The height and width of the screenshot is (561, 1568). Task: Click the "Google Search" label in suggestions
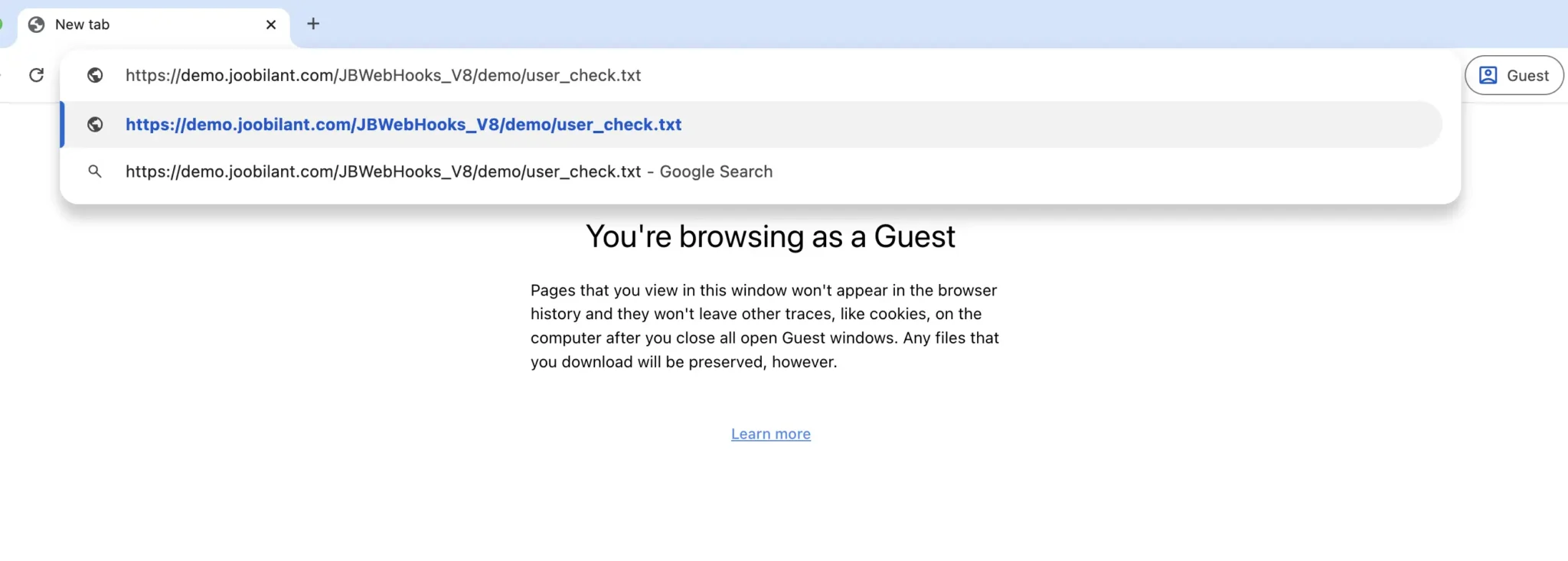(x=716, y=171)
